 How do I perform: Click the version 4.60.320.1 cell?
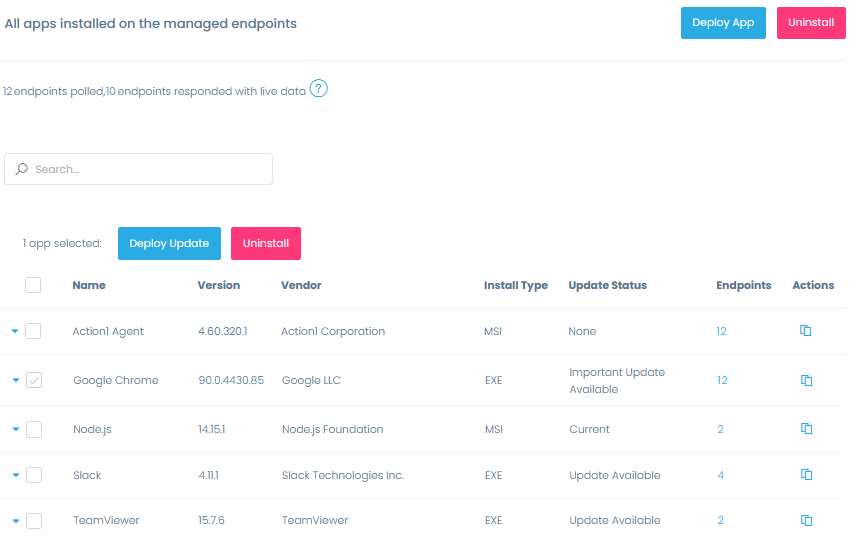223,331
